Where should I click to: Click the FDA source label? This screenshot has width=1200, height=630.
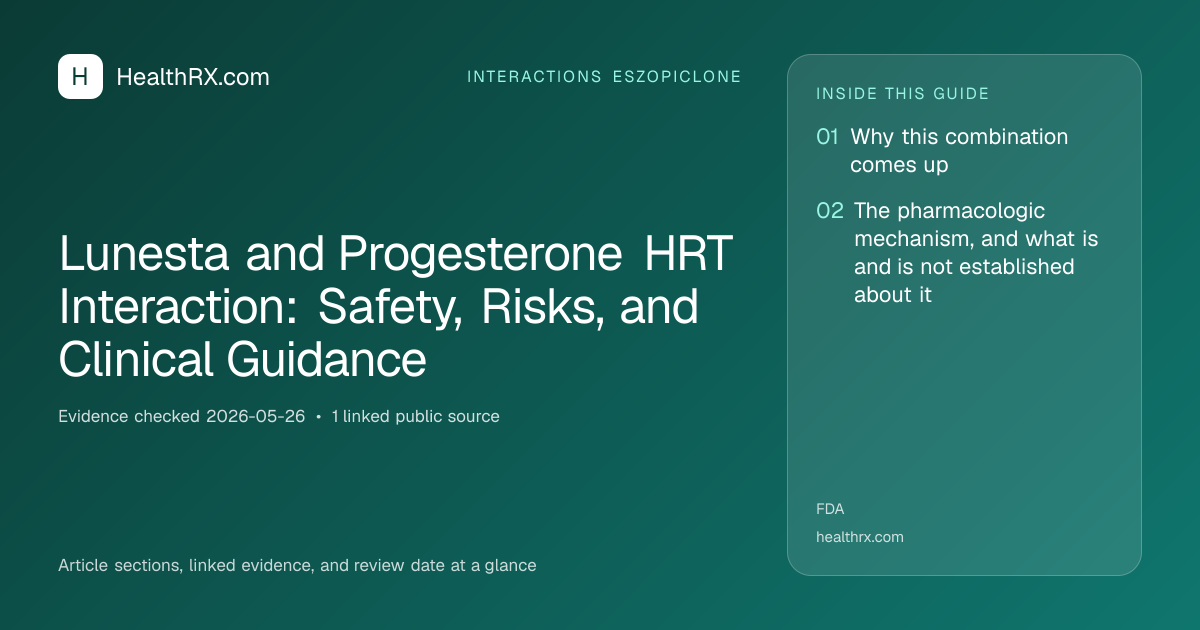coord(830,509)
